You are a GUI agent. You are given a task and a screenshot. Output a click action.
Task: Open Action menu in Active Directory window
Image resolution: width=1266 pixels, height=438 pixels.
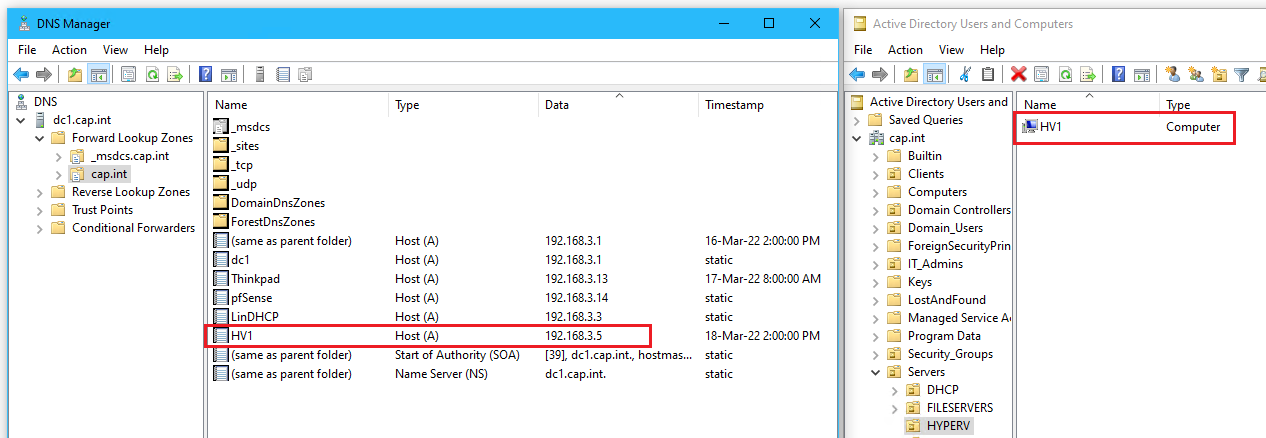pos(906,49)
